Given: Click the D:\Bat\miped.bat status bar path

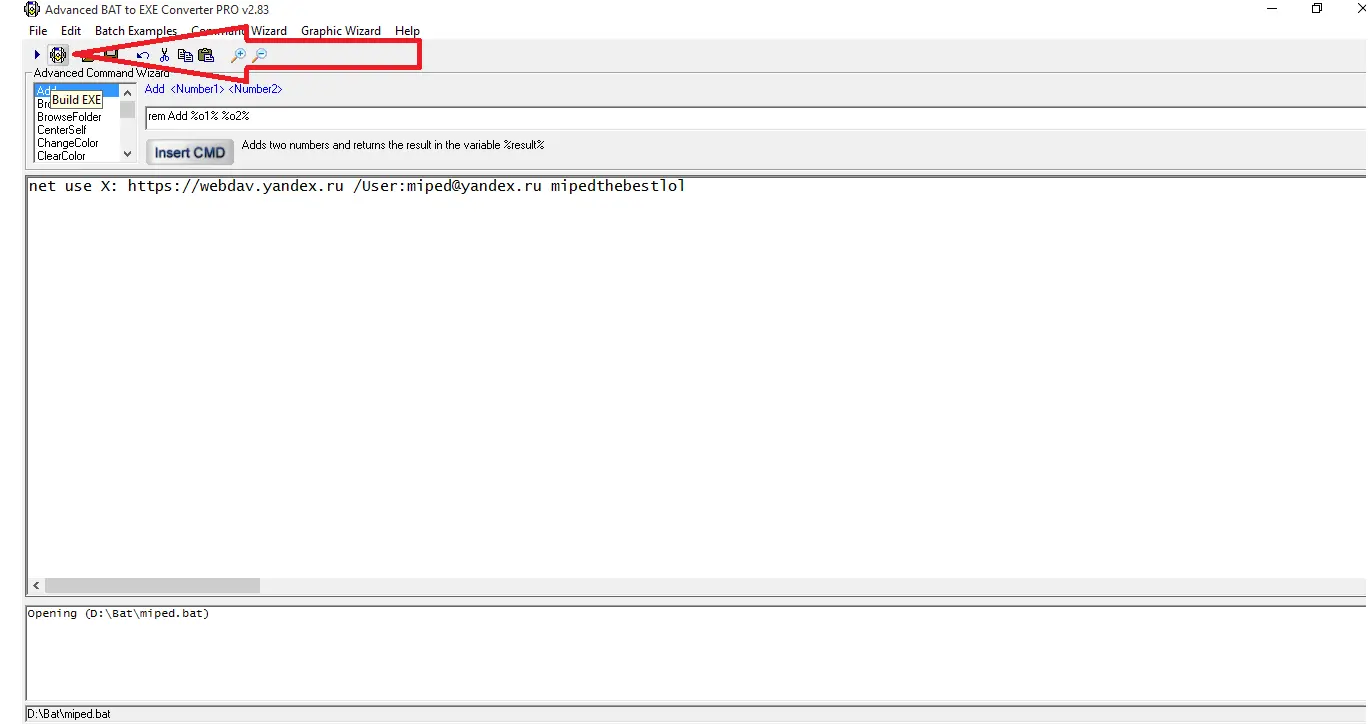Looking at the screenshot, I should 69,714.
